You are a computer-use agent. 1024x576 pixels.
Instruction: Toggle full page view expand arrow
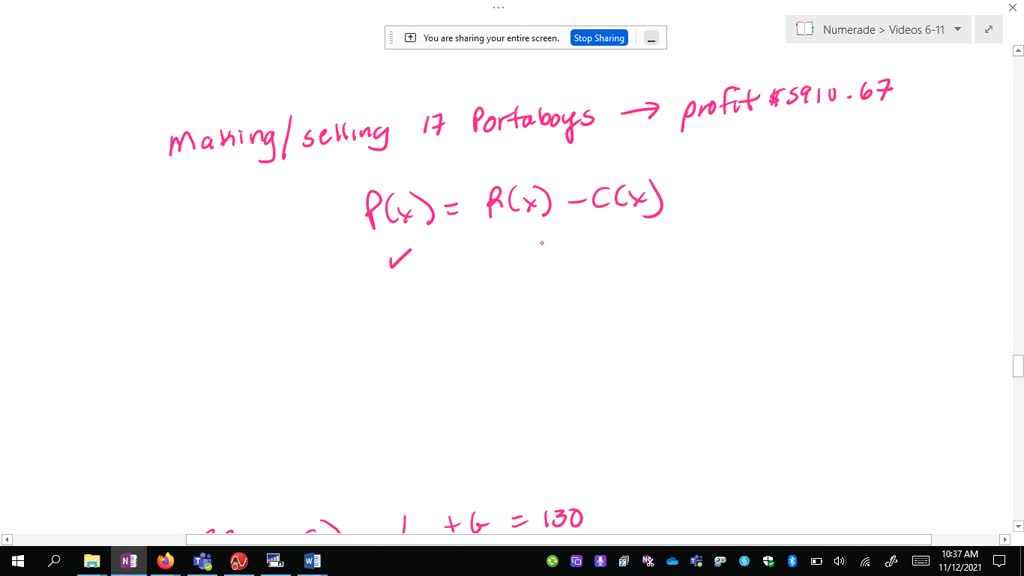click(x=988, y=30)
